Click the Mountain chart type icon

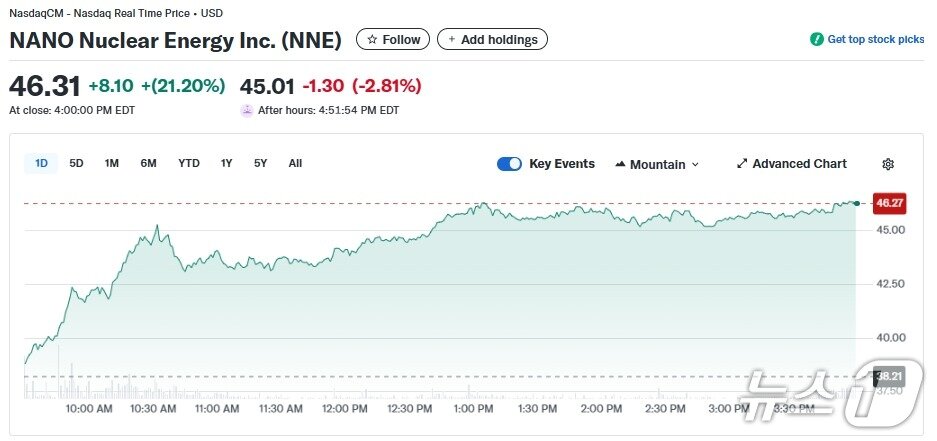[620, 164]
